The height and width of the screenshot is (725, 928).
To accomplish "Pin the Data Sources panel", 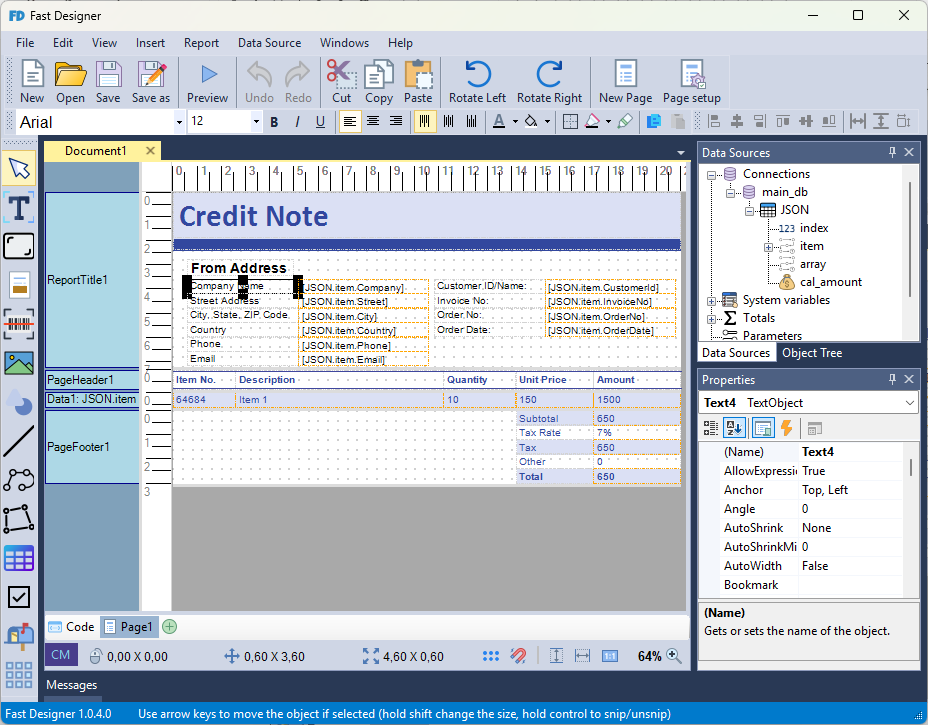I will click(x=892, y=153).
